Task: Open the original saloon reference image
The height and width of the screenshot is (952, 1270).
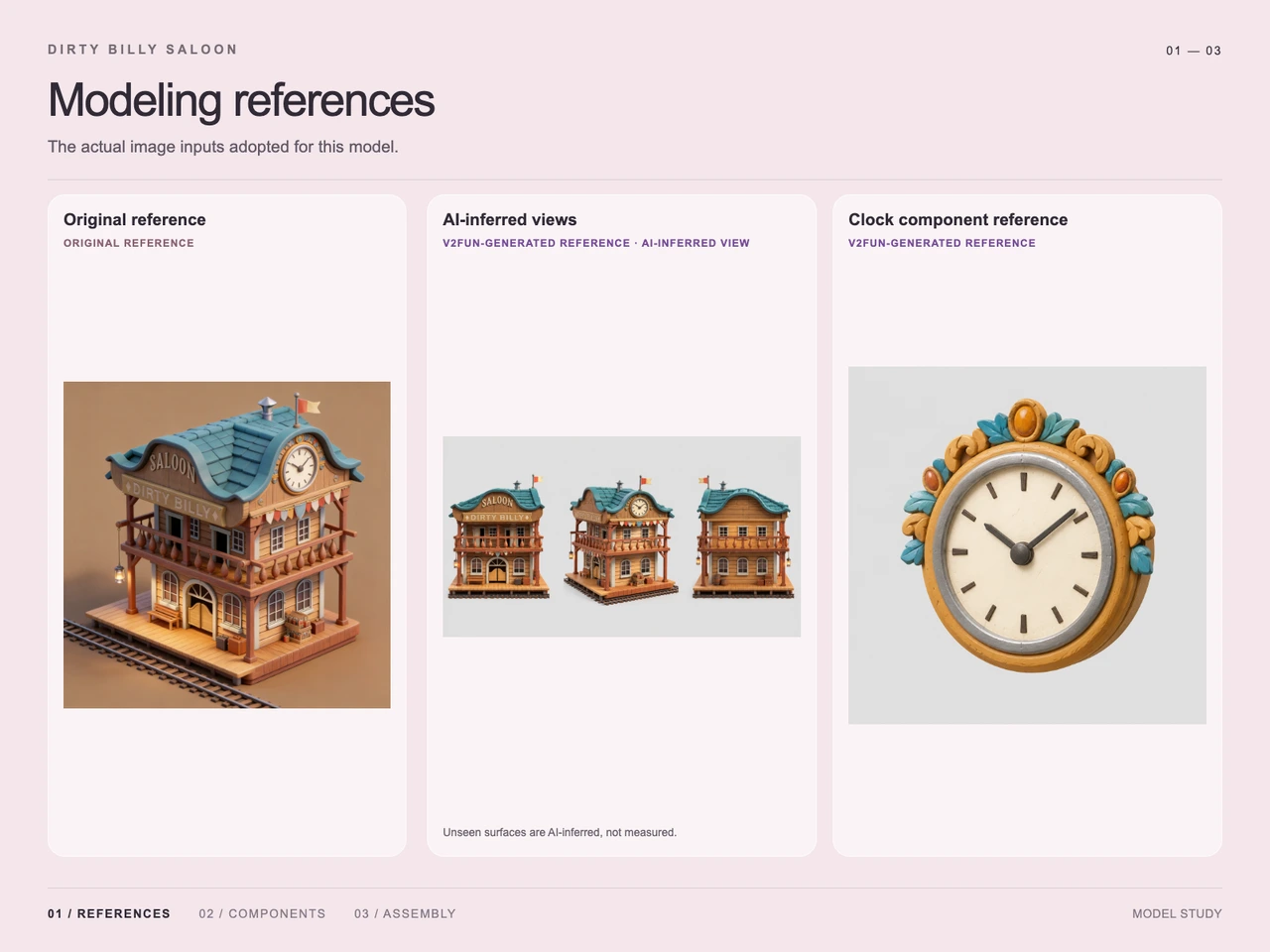Action: click(227, 544)
